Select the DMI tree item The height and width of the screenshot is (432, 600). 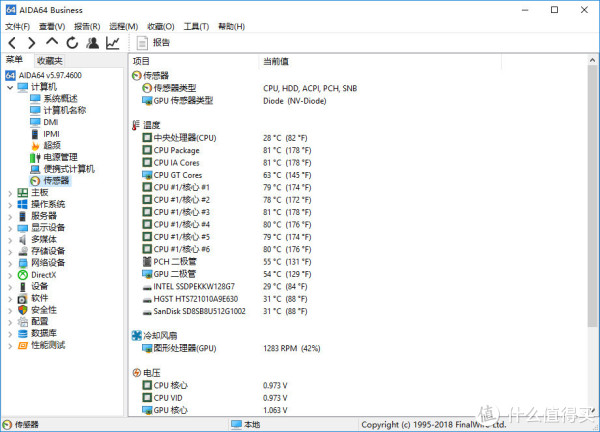click(51, 122)
